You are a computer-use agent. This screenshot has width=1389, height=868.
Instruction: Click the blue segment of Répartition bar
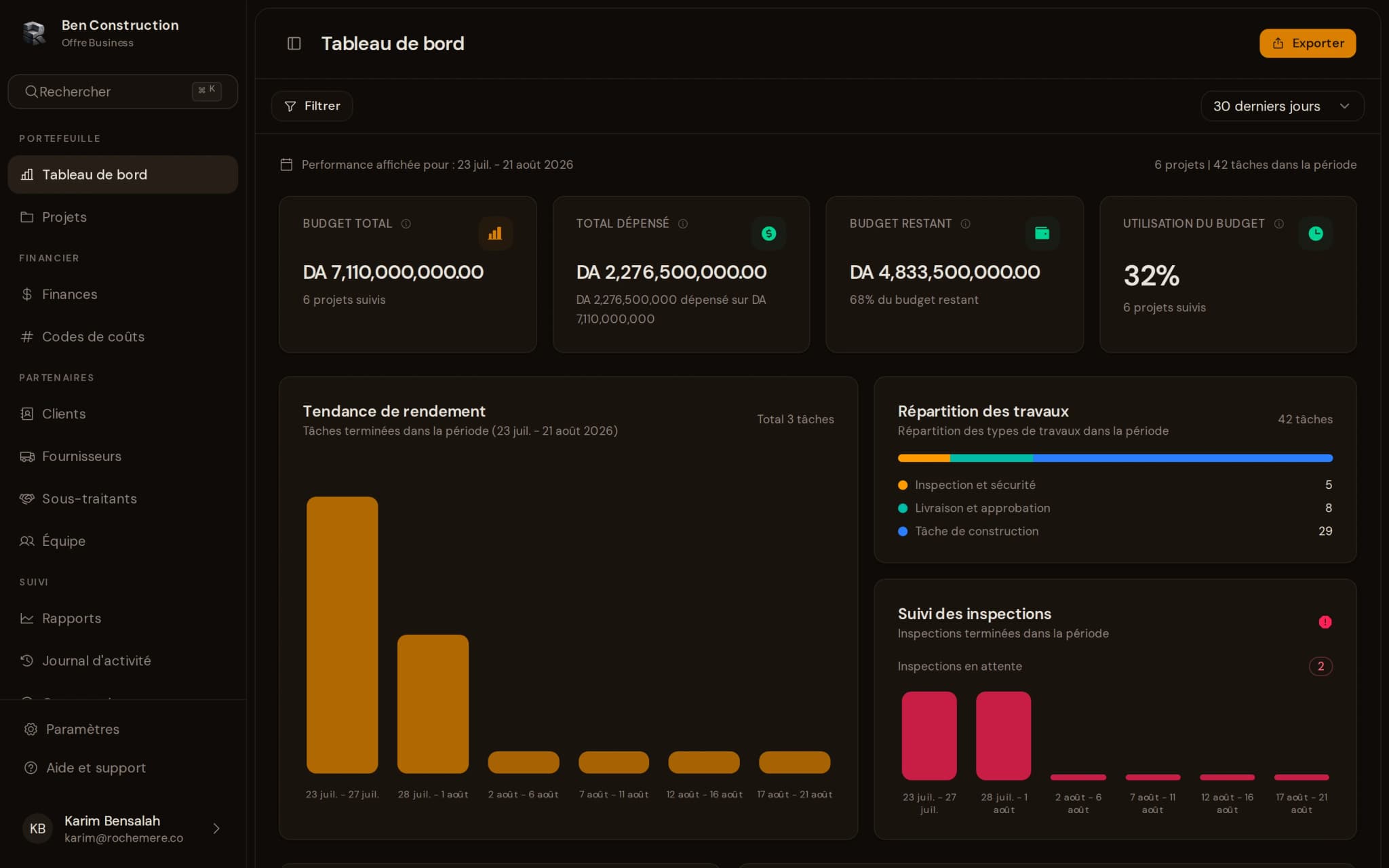(x=1183, y=458)
